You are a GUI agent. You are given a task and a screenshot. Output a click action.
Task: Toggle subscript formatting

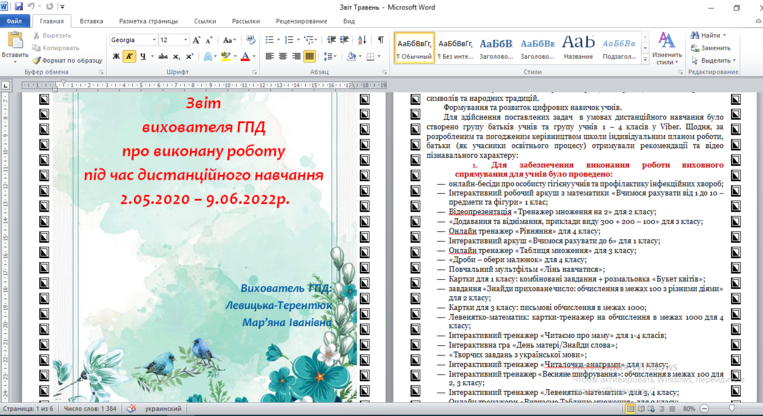click(x=176, y=56)
